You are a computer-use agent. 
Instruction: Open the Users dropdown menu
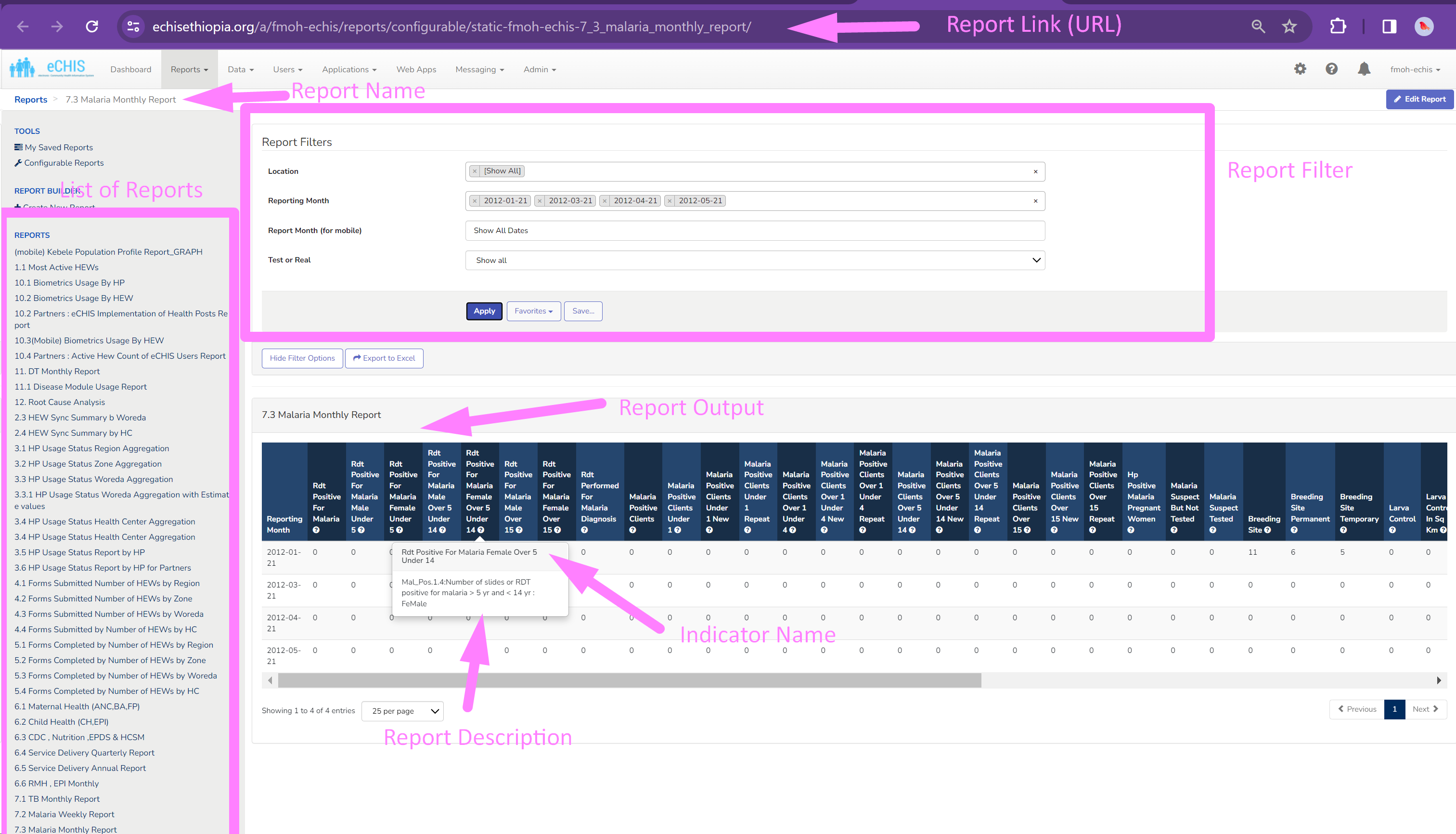[287, 69]
